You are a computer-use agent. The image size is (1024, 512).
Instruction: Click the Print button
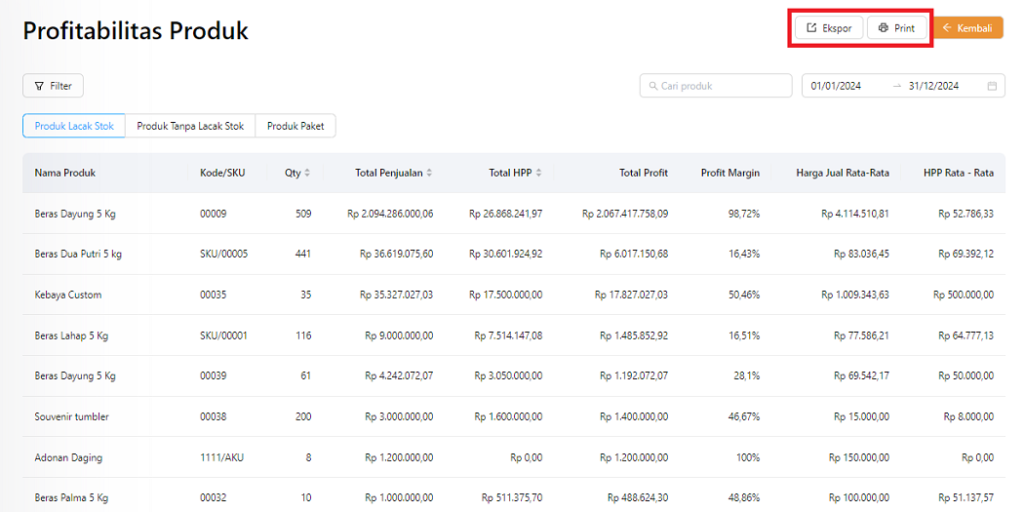897,28
